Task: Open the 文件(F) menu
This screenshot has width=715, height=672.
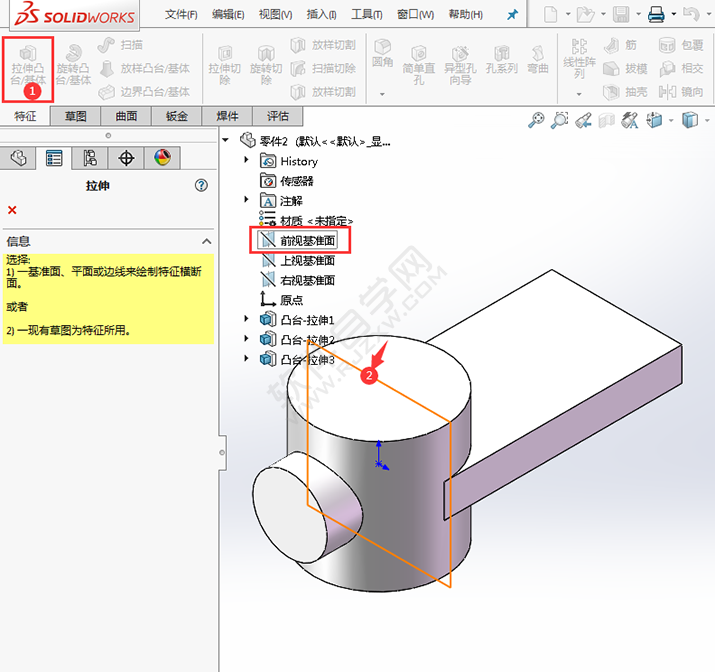Action: [x=181, y=15]
